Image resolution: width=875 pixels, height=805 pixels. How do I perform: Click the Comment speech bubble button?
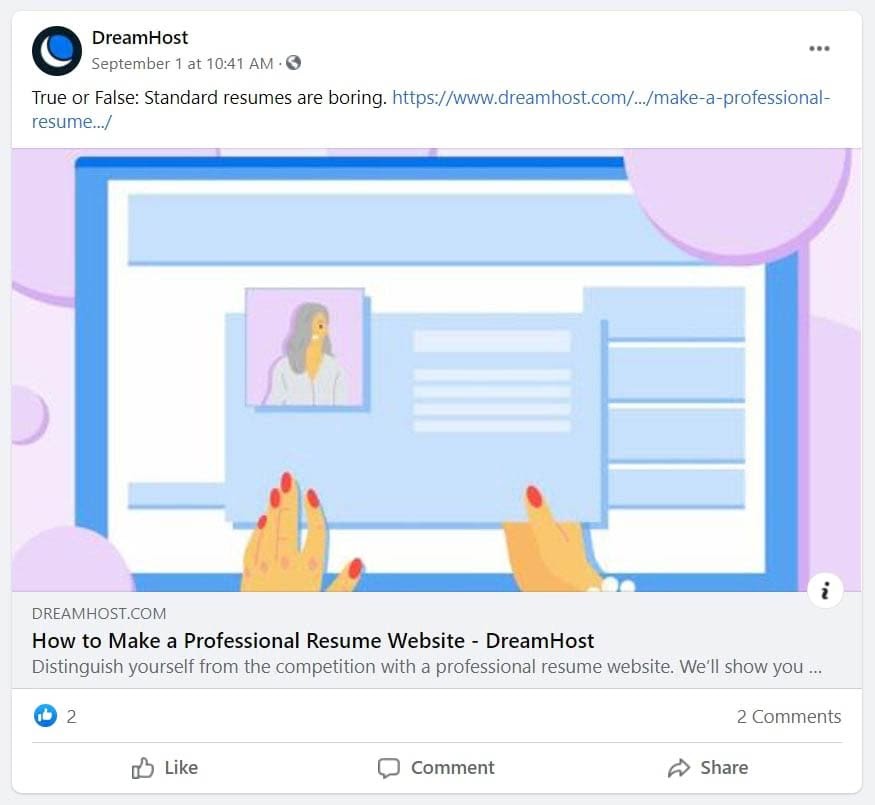[x=436, y=768]
